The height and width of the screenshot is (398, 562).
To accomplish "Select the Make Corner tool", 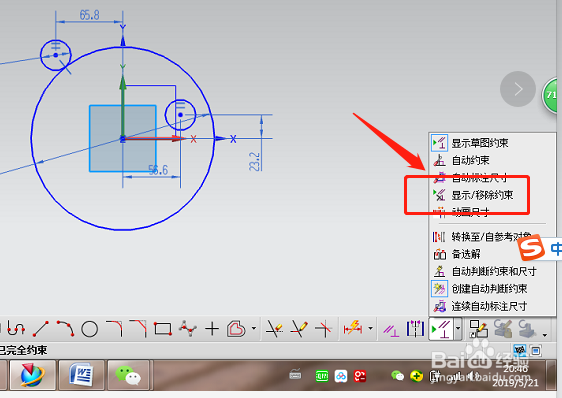I will point(324,328).
